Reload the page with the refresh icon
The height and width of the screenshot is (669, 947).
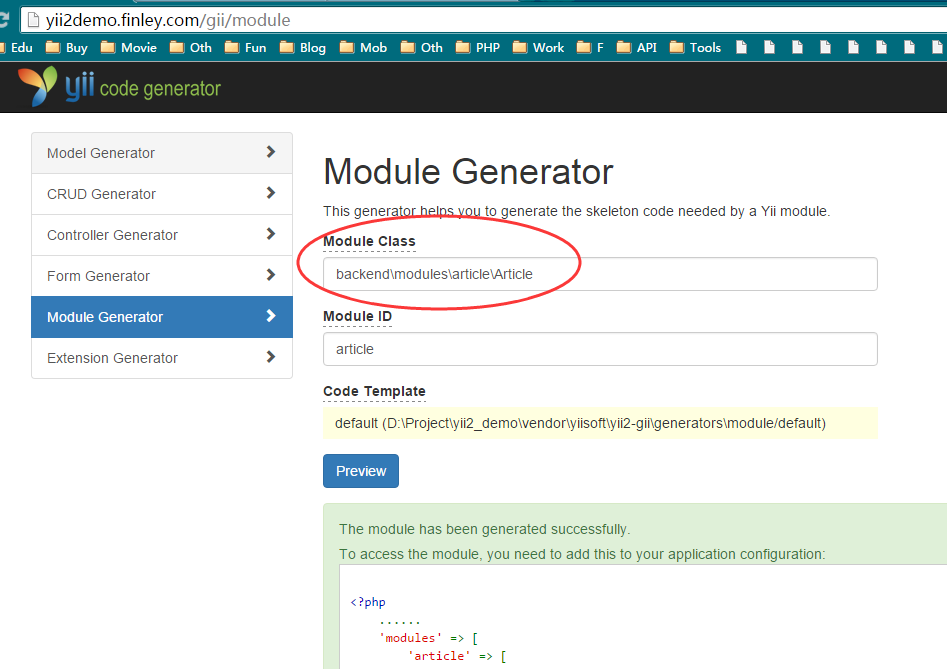click(x=4, y=19)
